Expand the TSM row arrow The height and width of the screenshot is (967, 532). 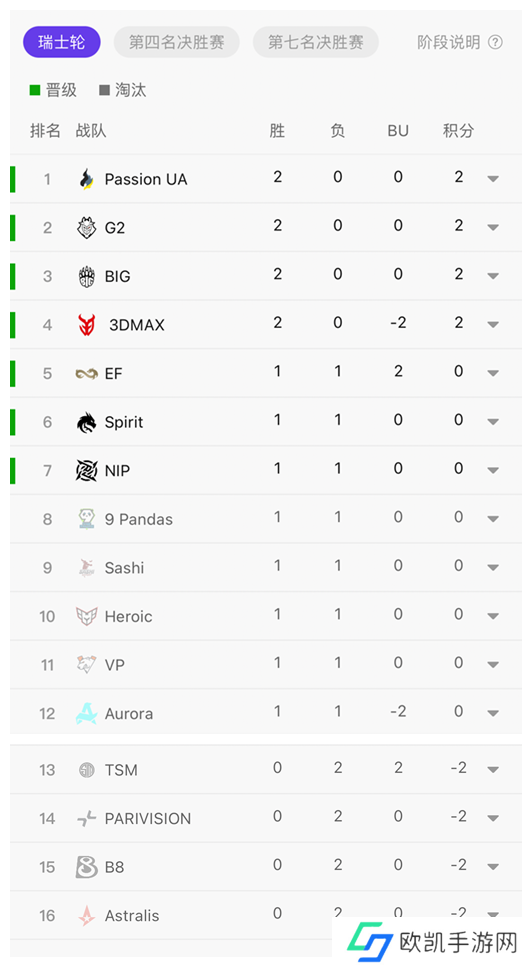click(493, 770)
